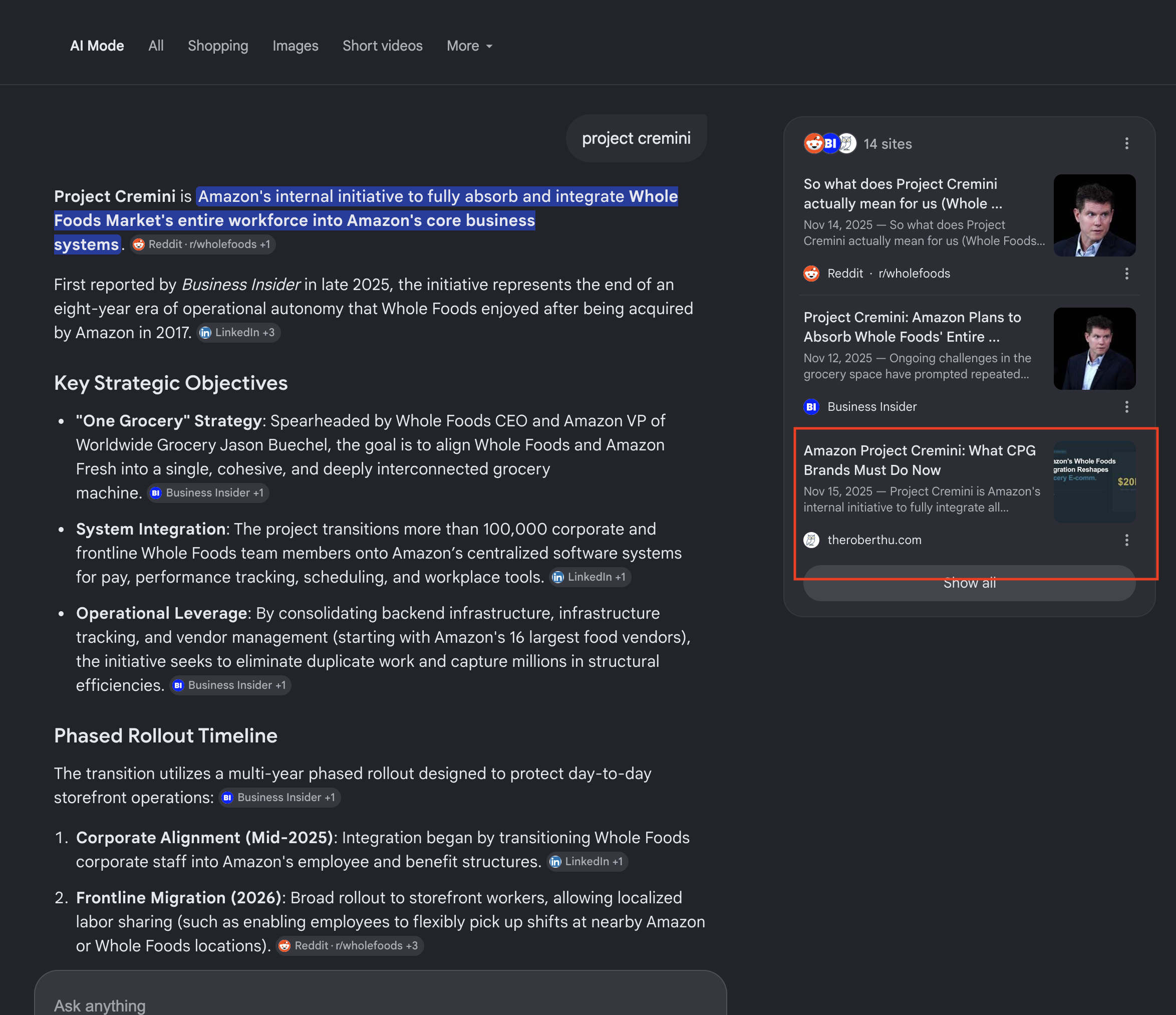Open Reddit r/wholefoods +3 source chip

pyautogui.click(x=350, y=946)
